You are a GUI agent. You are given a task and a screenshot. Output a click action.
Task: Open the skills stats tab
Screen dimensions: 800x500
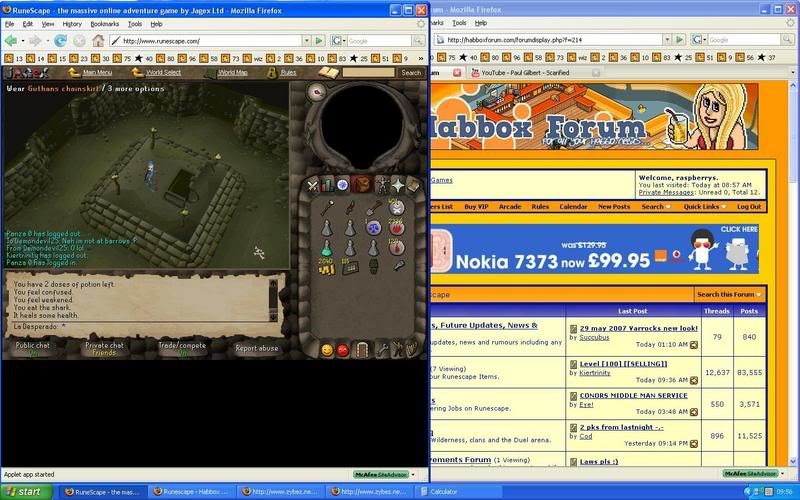328,185
